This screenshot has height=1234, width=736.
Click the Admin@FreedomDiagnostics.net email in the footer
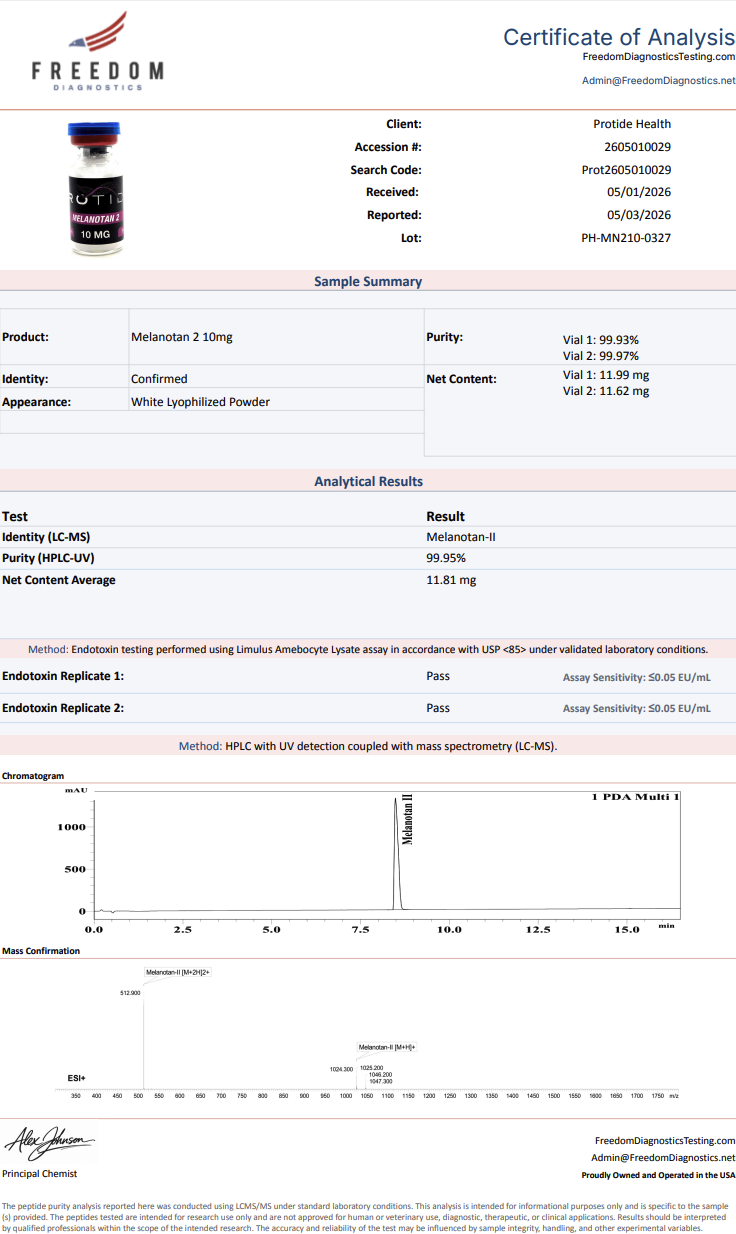click(x=663, y=1157)
